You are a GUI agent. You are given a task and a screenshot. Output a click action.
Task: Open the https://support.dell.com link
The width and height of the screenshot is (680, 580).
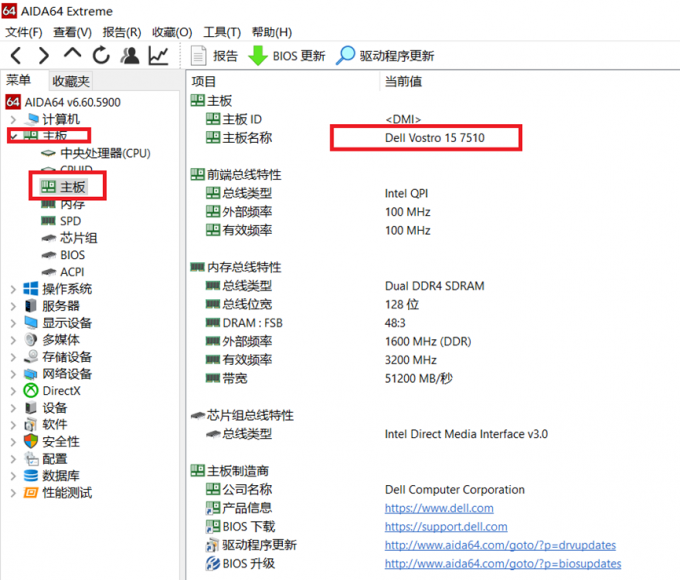(446, 527)
